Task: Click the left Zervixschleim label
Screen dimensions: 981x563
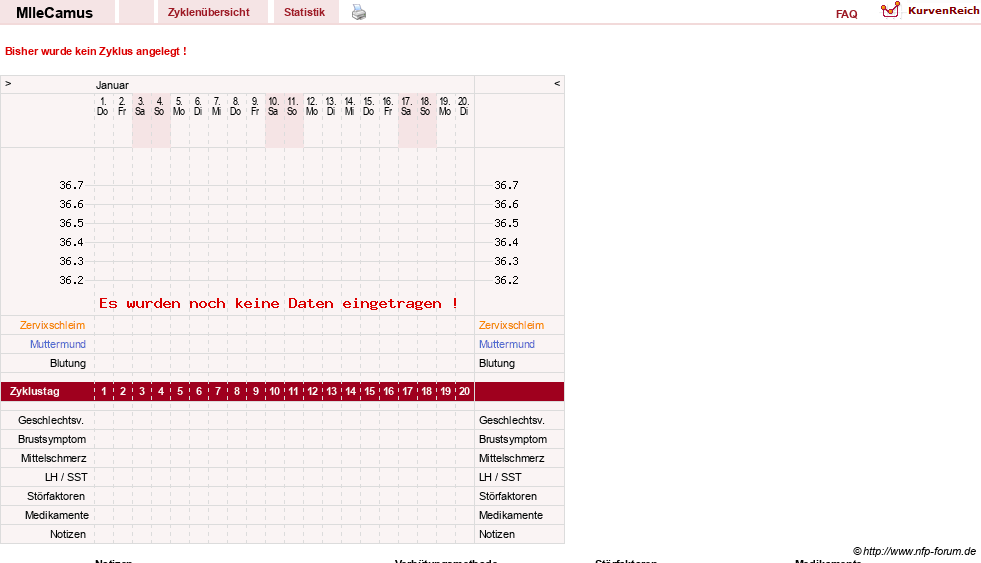Action: pyautogui.click(x=52, y=325)
